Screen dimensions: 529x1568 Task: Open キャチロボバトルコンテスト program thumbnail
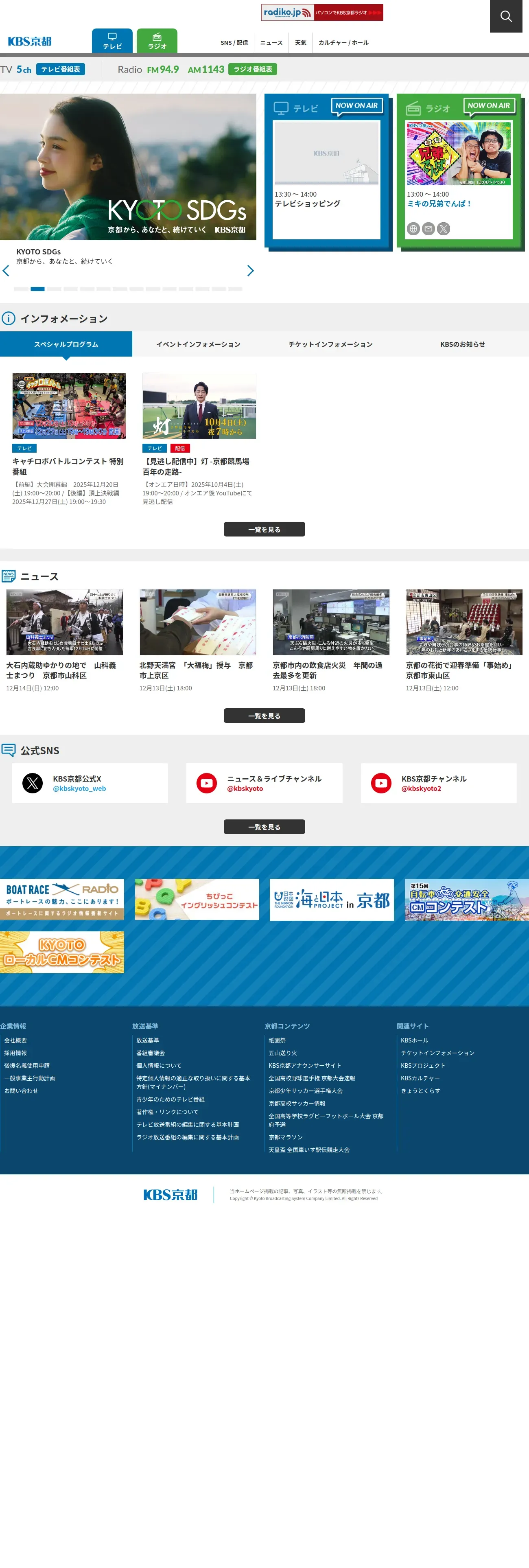tap(69, 406)
